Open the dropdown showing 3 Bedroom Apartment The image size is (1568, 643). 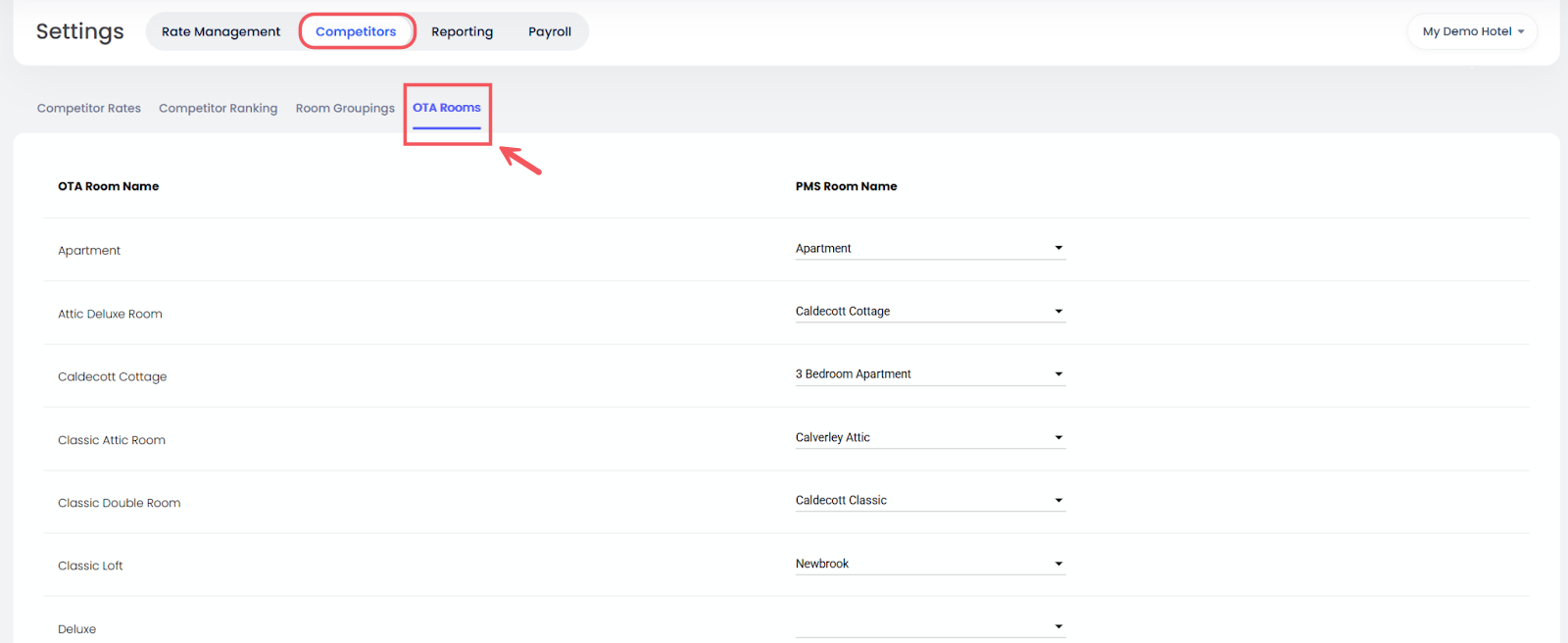click(929, 374)
